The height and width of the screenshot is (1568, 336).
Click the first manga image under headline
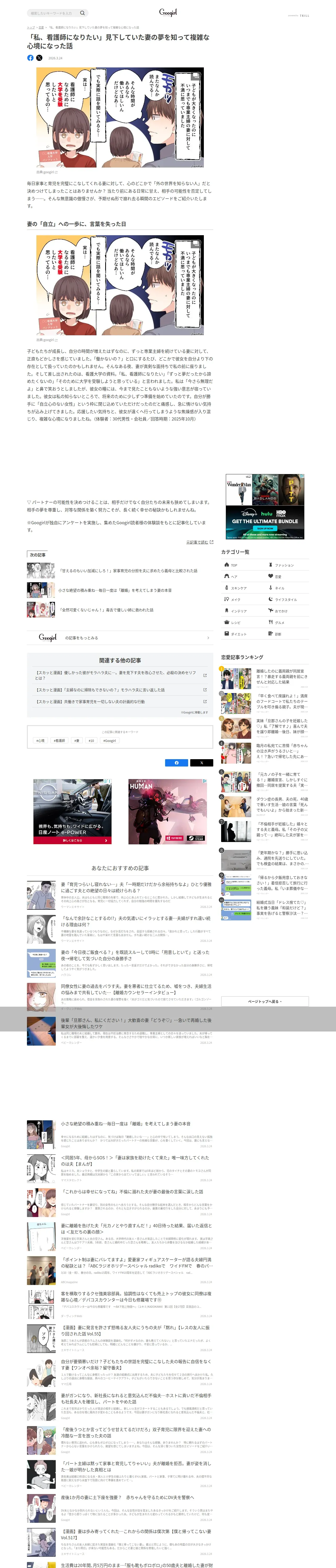click(x=120, y=118)
